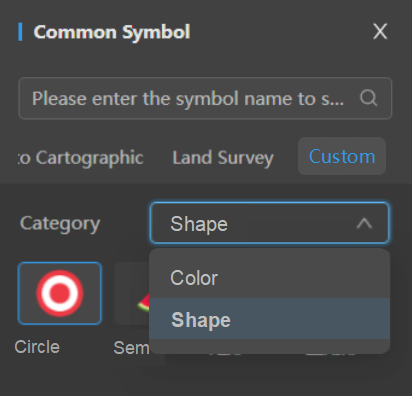Screen dimensions: 412x396
Task: Switch to the Cartographic tab
Action: [x=81, y=157]
